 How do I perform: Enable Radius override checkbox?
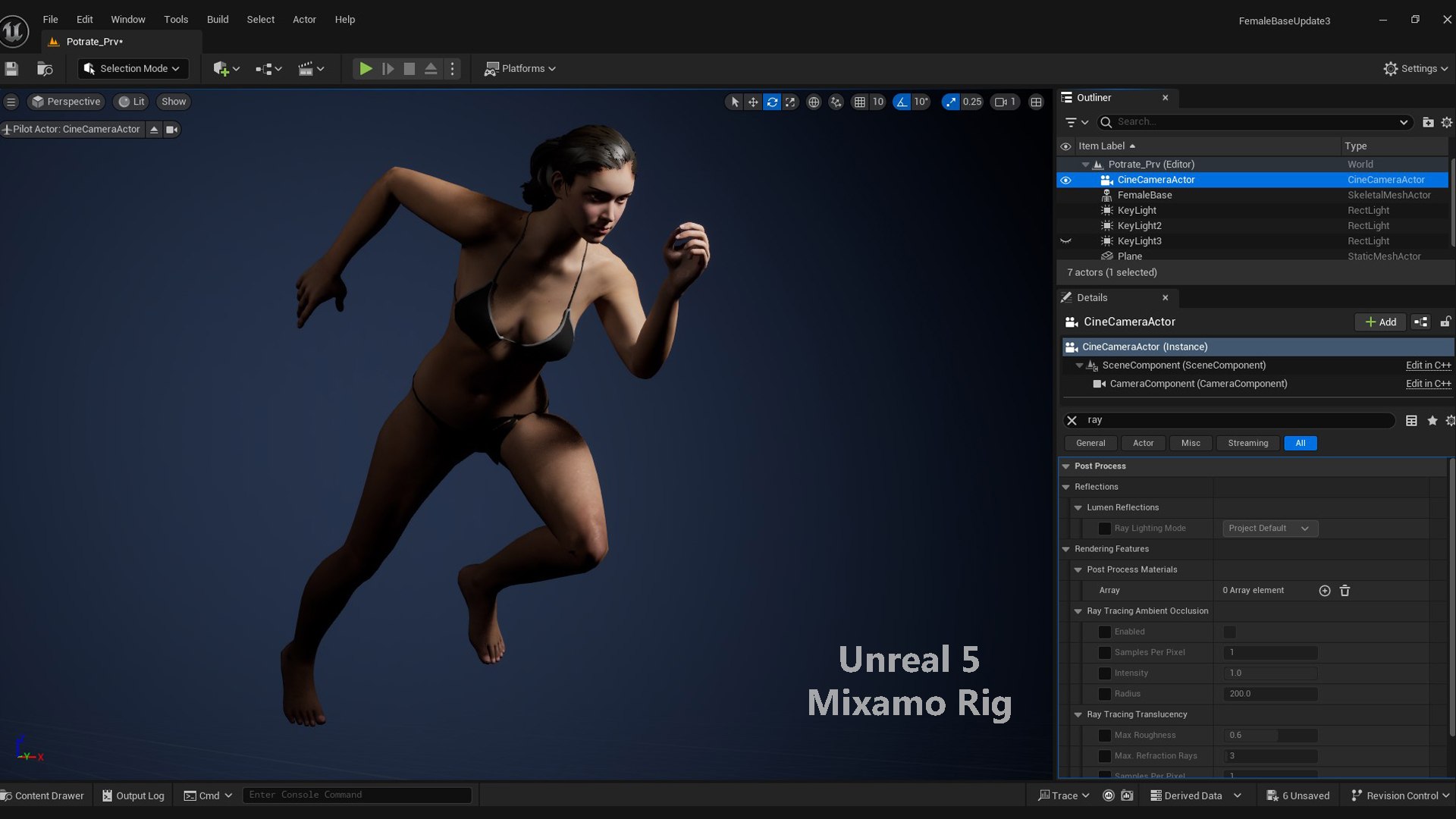pos(1105,694)
